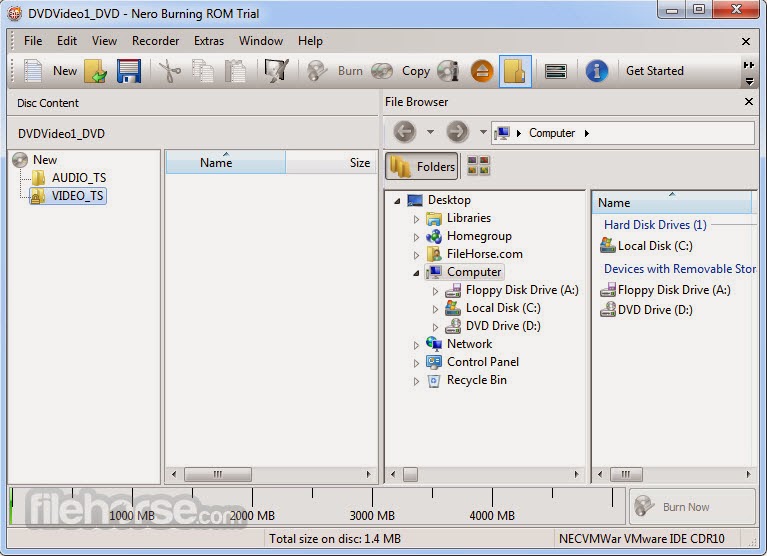
Task: Open the Window menu
Action: point(261,41)
